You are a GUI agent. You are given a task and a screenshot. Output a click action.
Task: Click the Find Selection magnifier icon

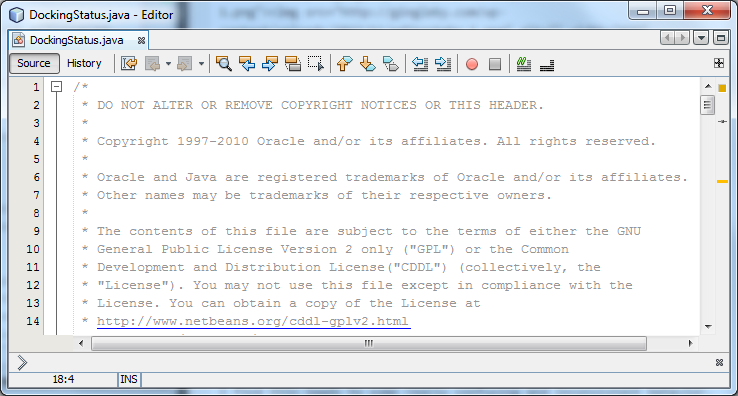pos(224,63)
